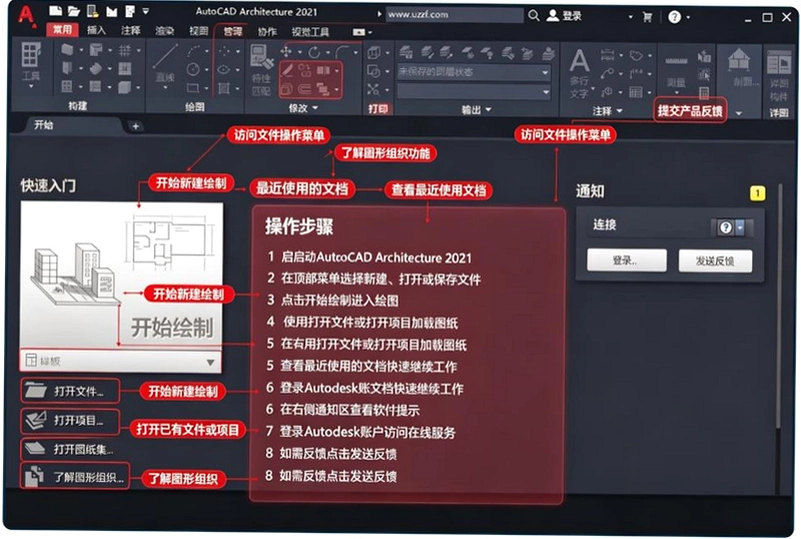
Task: Open the dropdown arrow next to Help icon
Action: coord(688,17)
